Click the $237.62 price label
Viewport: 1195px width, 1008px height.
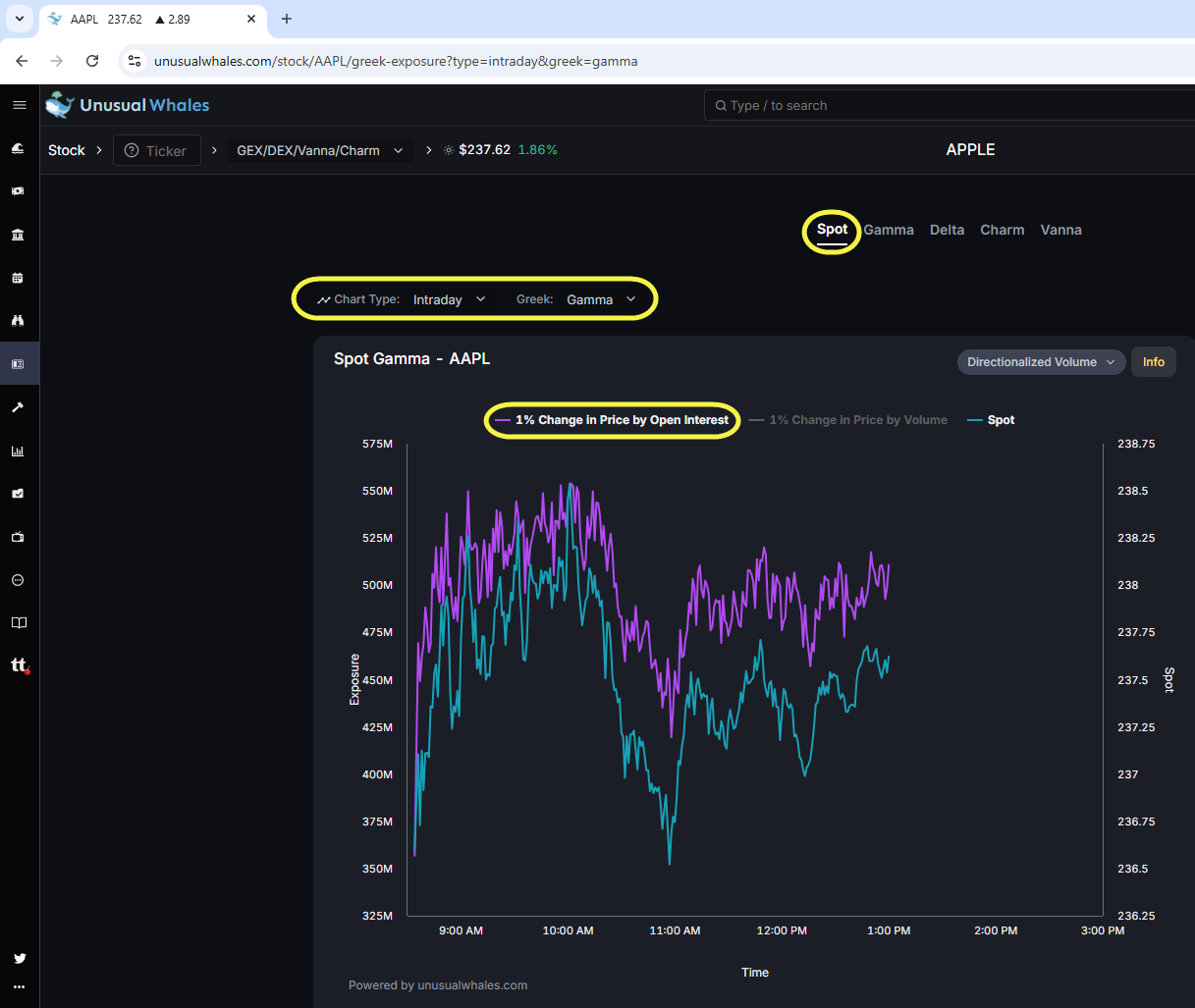coord(485,150)
